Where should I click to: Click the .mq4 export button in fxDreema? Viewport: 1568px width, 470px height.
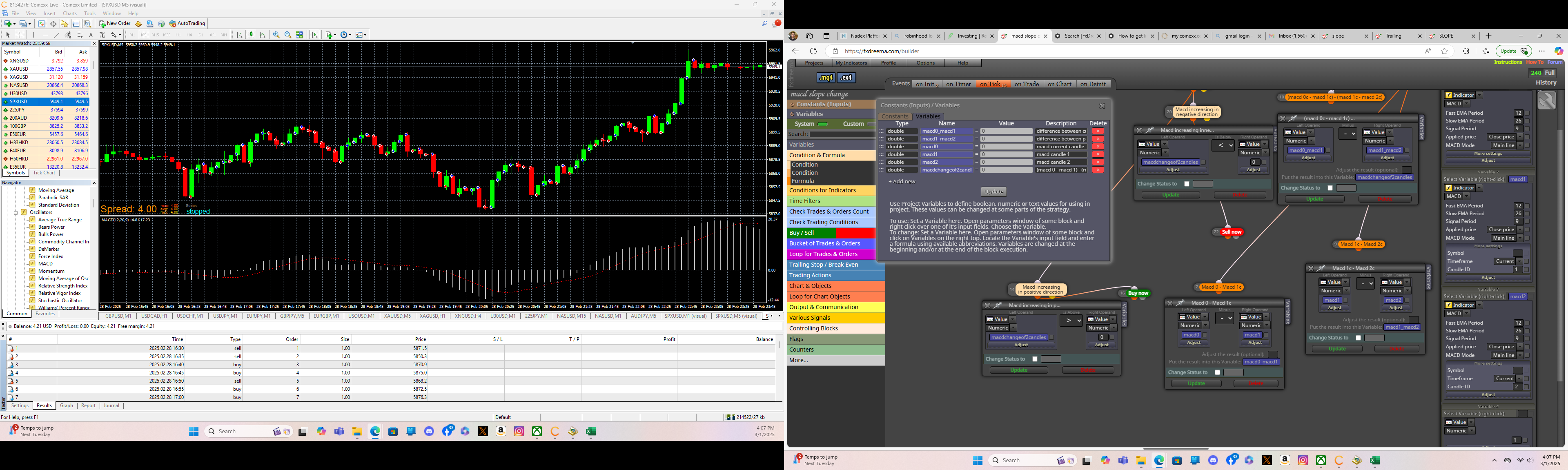point(826,78)
